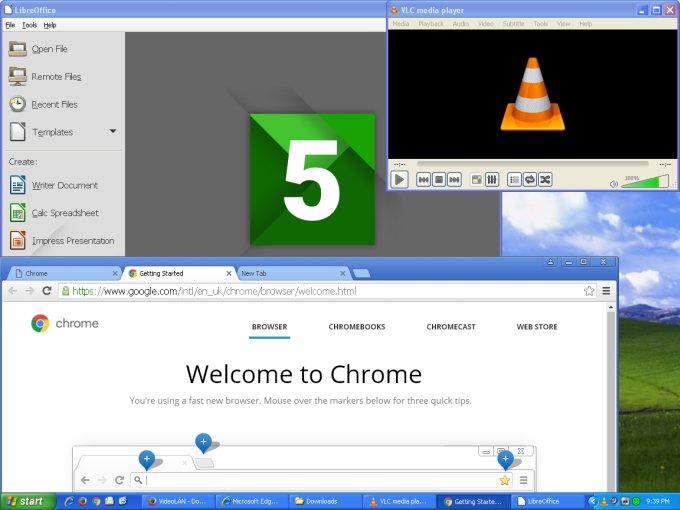
Task: Open VideoLAN taskbar item
Action: coord(179,501)
